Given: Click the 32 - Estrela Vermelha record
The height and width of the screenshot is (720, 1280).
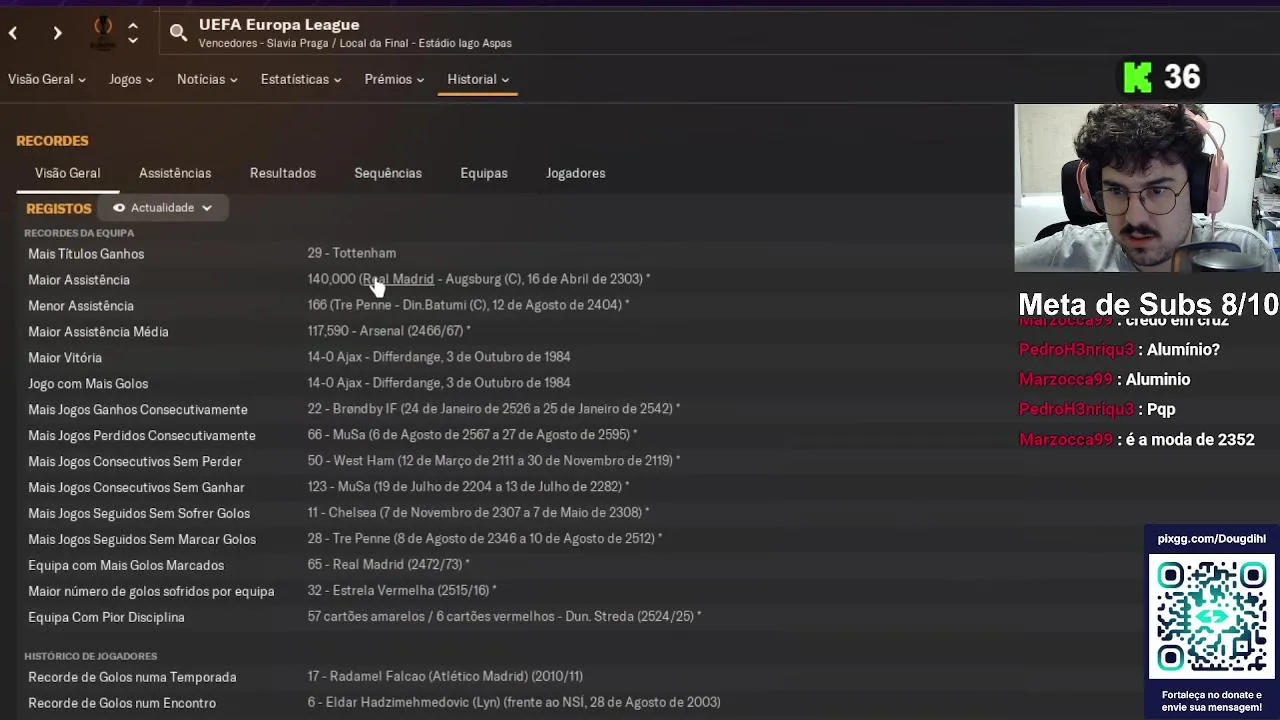Looking at the screenshot, I should click(402, 591).
